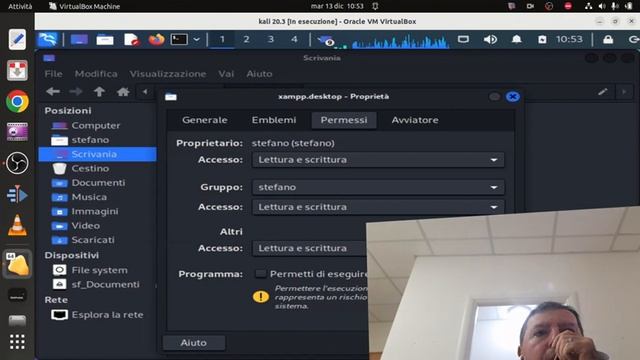The height and width of the screenshot is (360, 640).
Task: Open the Kali dragon applications menu
Action: [47, 39]
